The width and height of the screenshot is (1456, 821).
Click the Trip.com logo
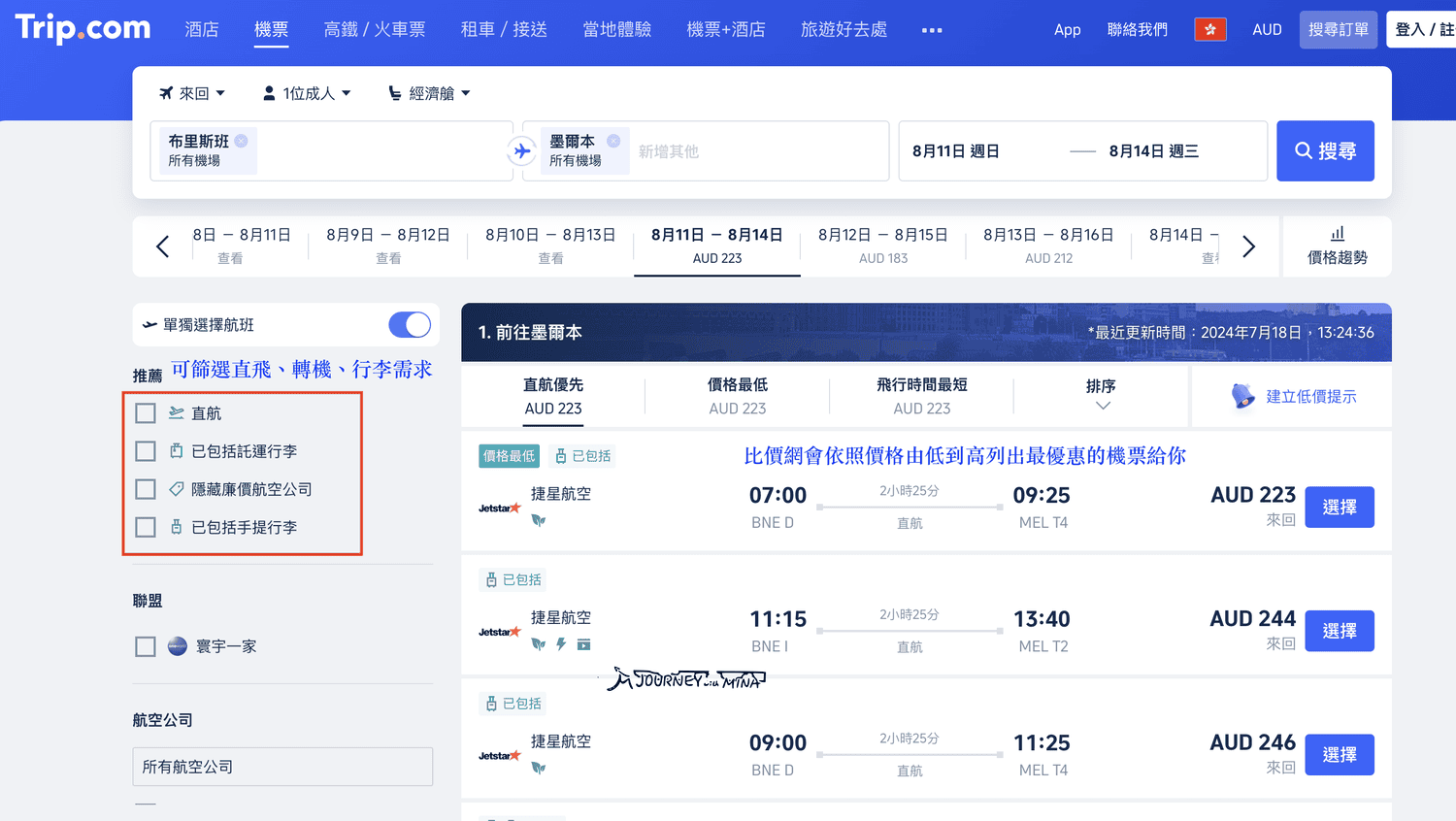click(83, 27)
